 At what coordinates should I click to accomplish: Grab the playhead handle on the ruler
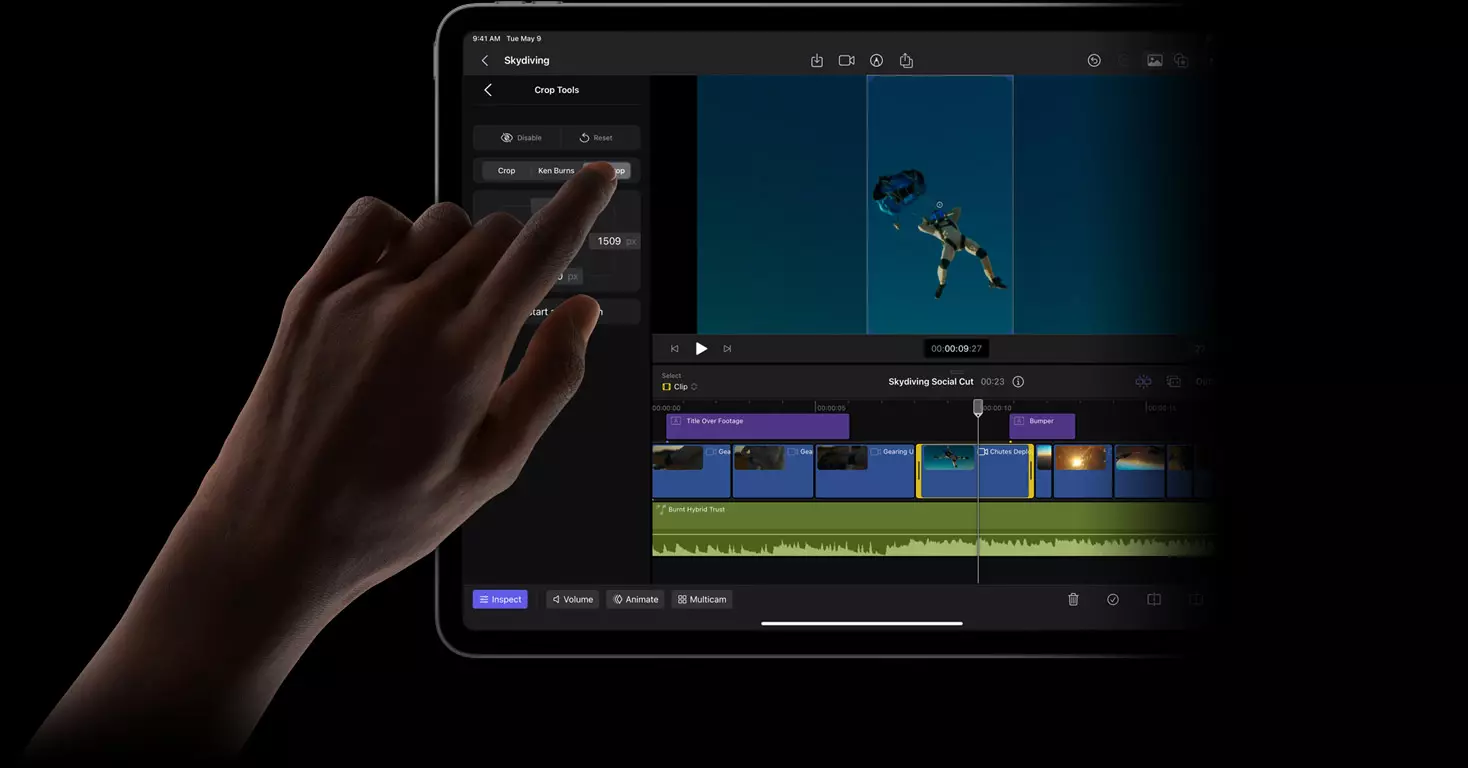pyautogui.click(x=978, y=406)
